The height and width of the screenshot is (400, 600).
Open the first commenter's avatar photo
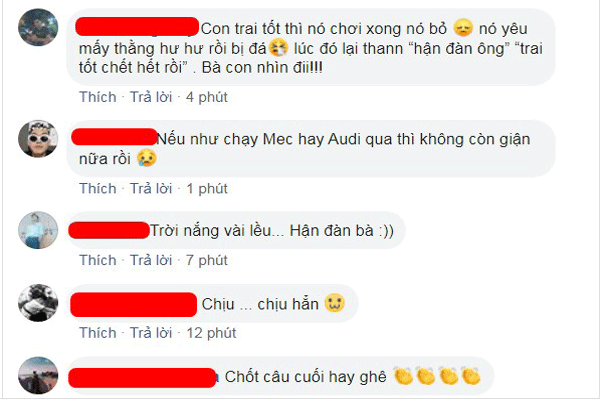(38, 27)
